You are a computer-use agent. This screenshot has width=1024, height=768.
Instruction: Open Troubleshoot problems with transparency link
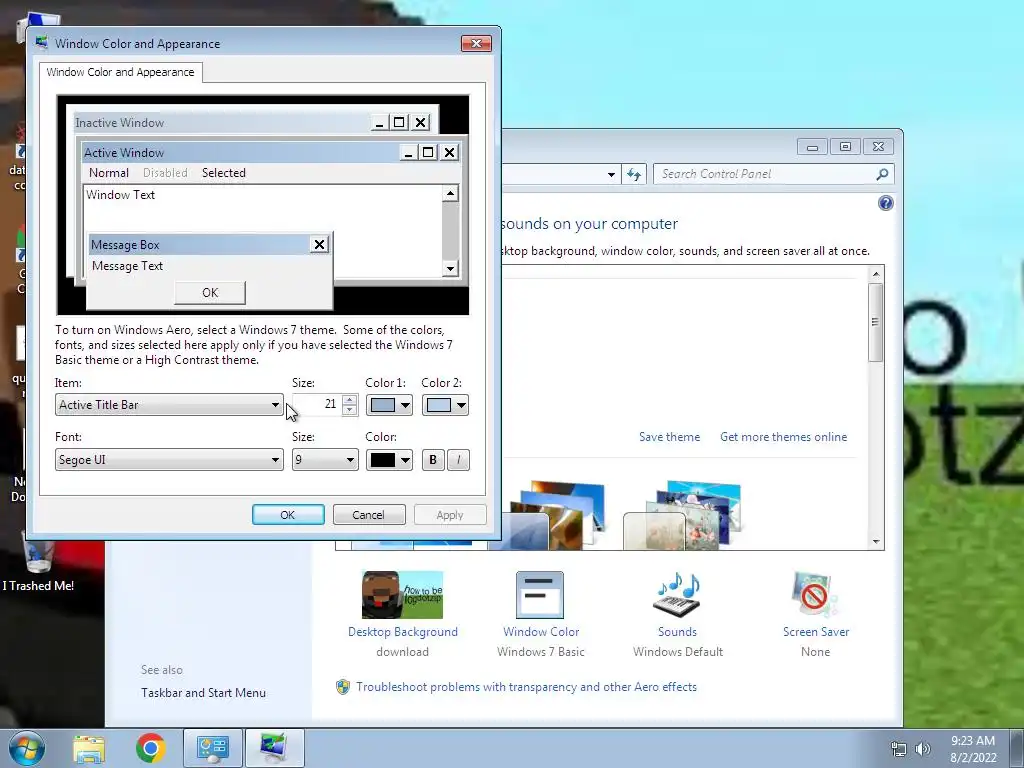pos(526,687)
